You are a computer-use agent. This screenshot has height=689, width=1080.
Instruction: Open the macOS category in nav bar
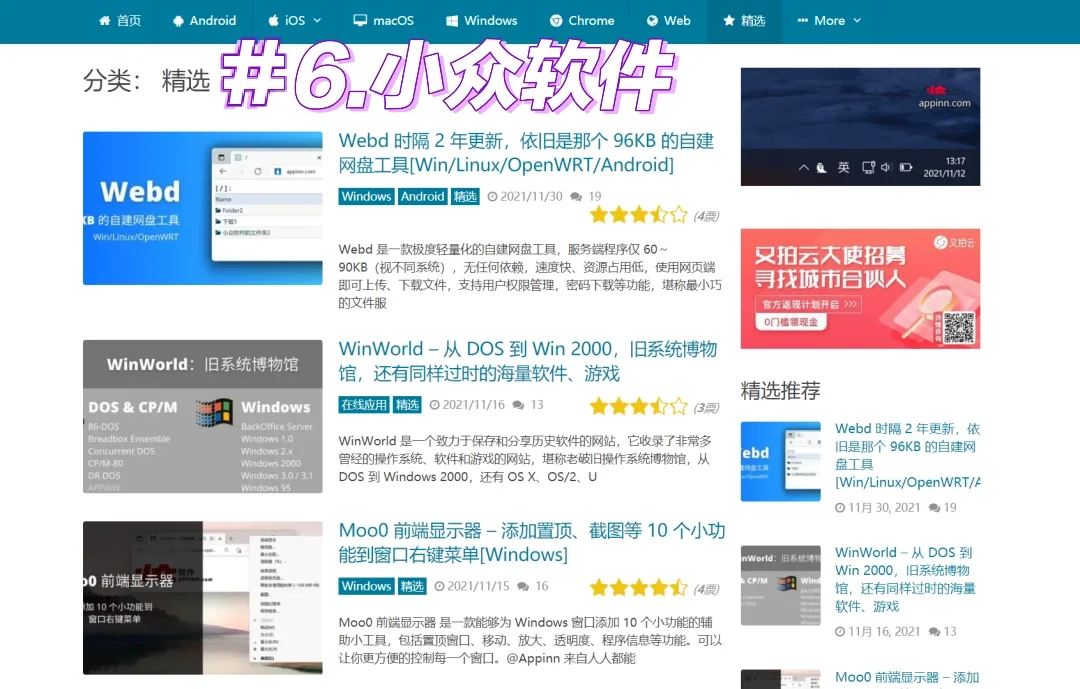click(x=383, y=21)
